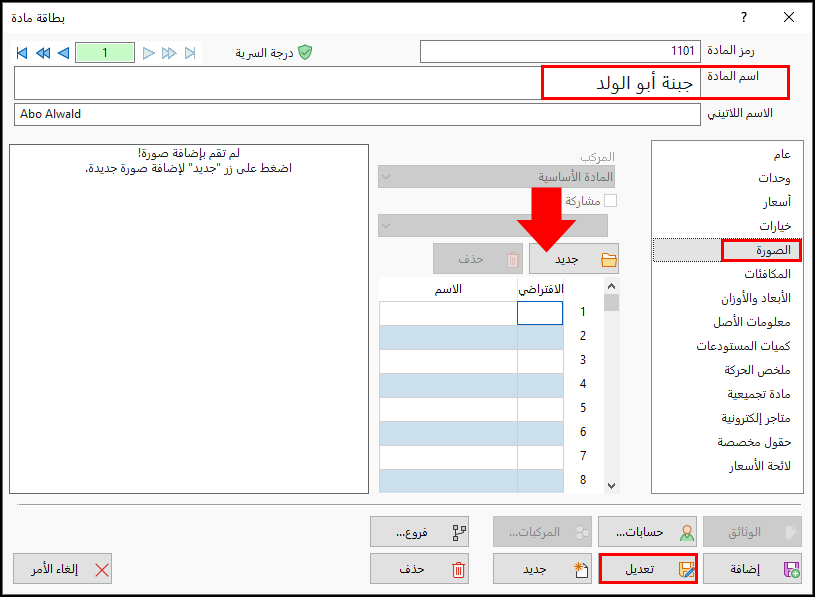Jump forward several records with double-right arrow
815x597 pixels.
pyautogui.click(x=169, y=53)
